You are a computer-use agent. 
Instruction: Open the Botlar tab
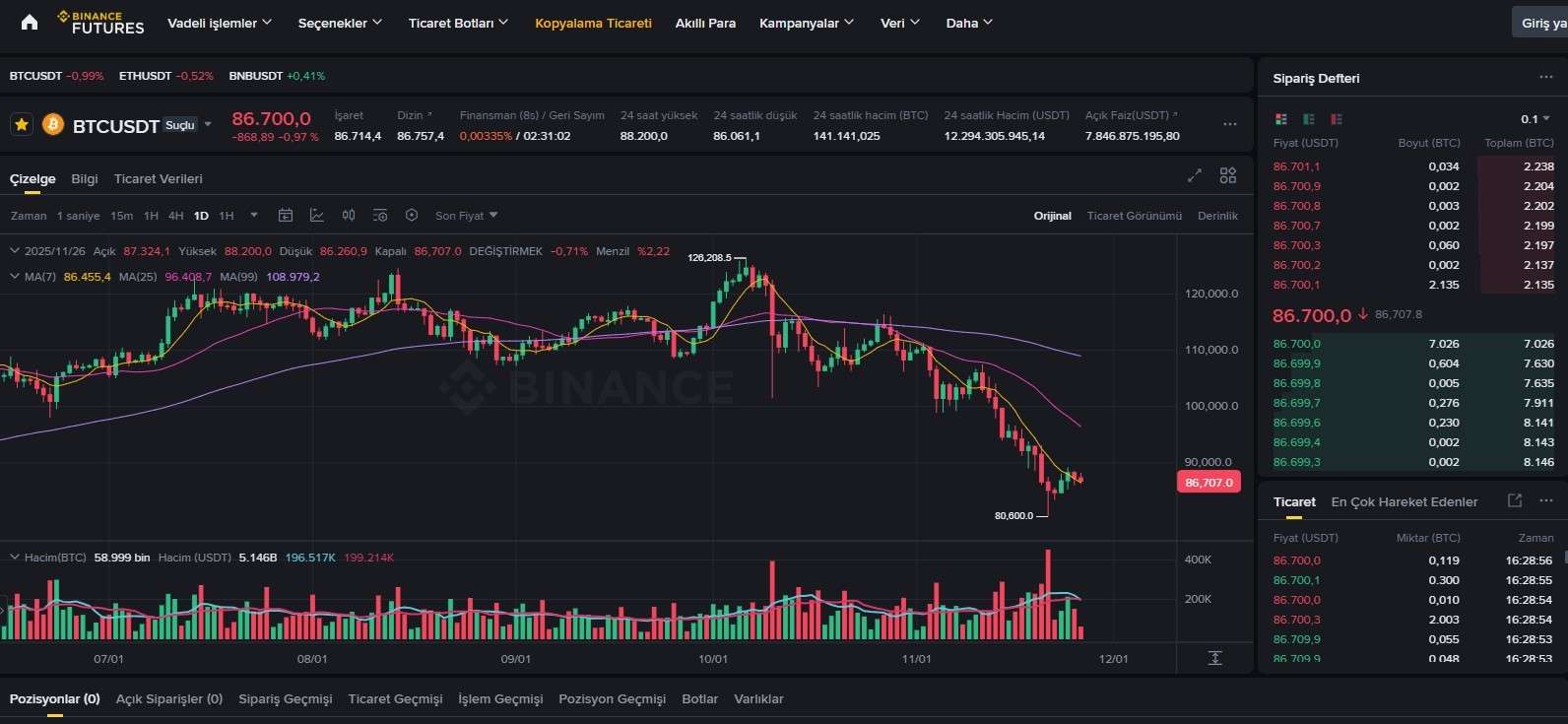pos(700,698)
